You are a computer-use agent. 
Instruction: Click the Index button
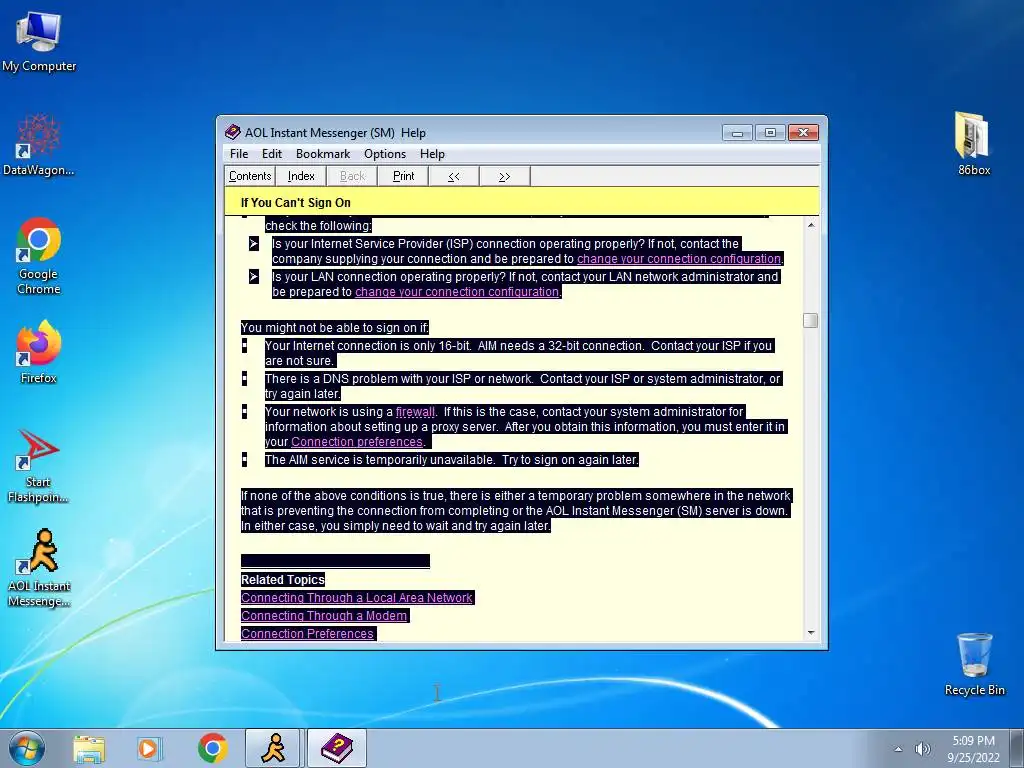click(x=301, y=176)
